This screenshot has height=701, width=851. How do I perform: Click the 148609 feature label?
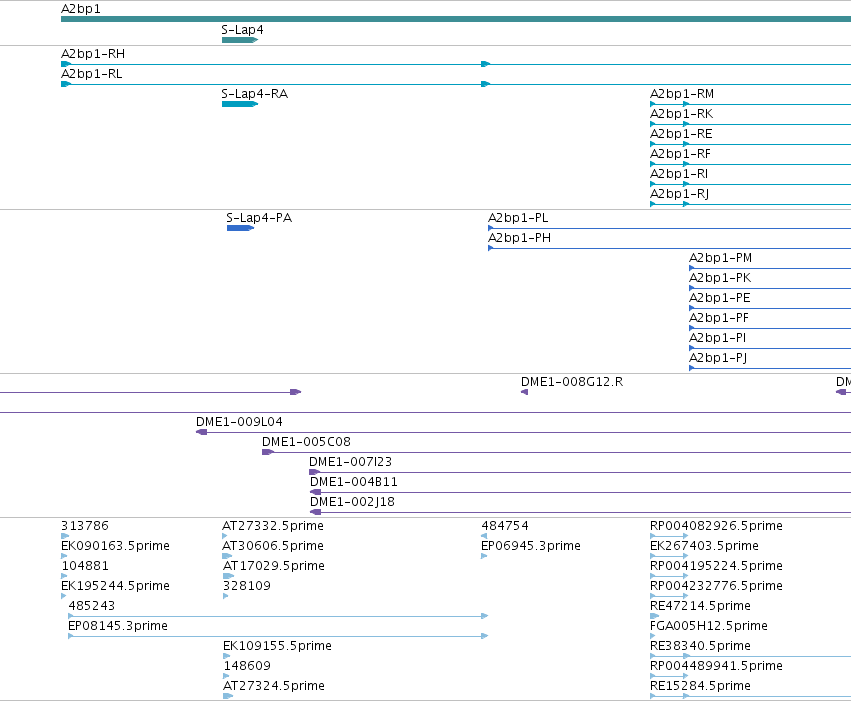(246, 667)
